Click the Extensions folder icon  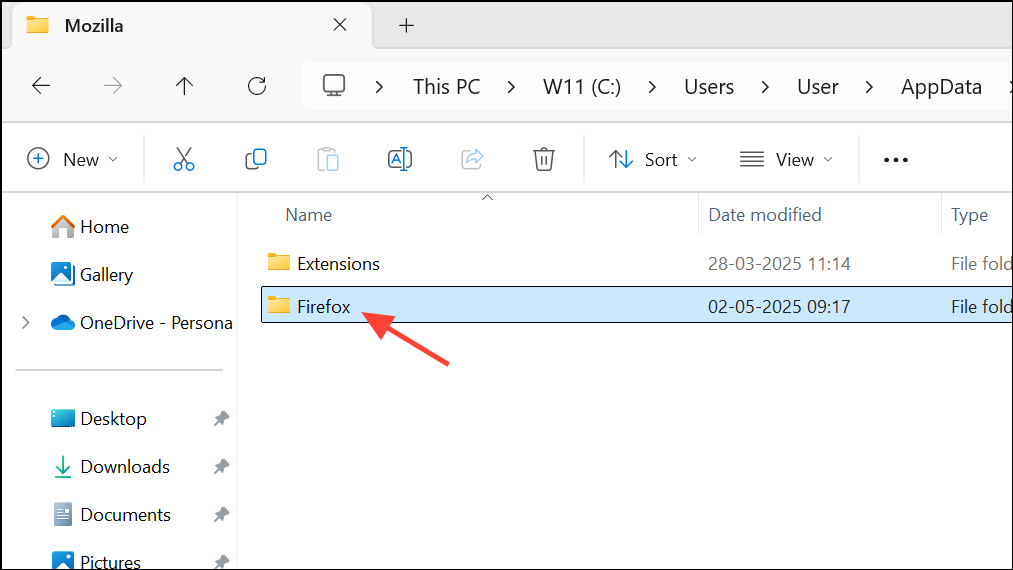pos(279,262)
